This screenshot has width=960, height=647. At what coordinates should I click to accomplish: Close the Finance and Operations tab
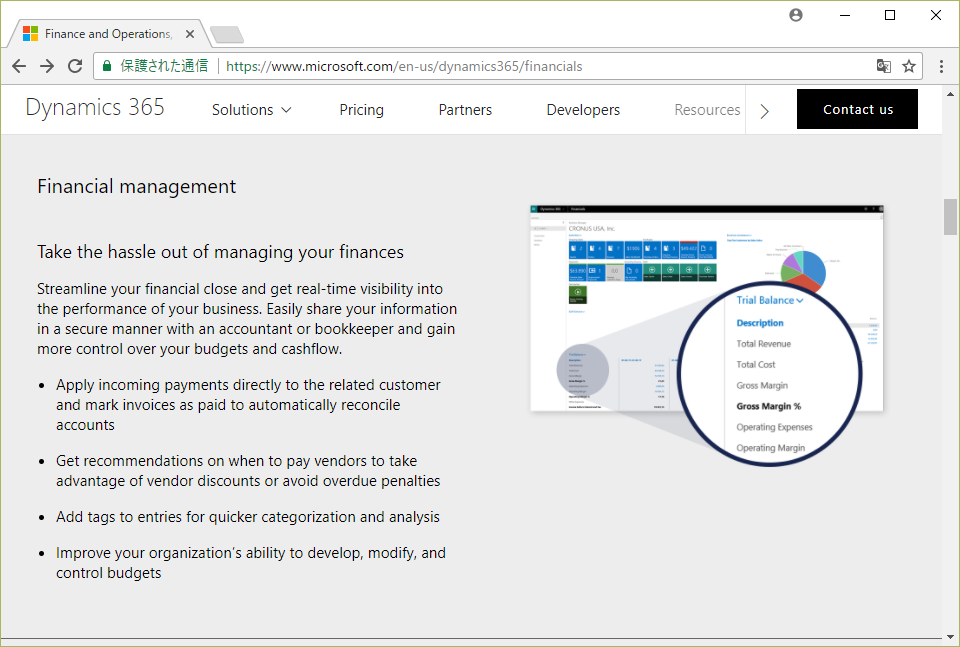point(190,34)
